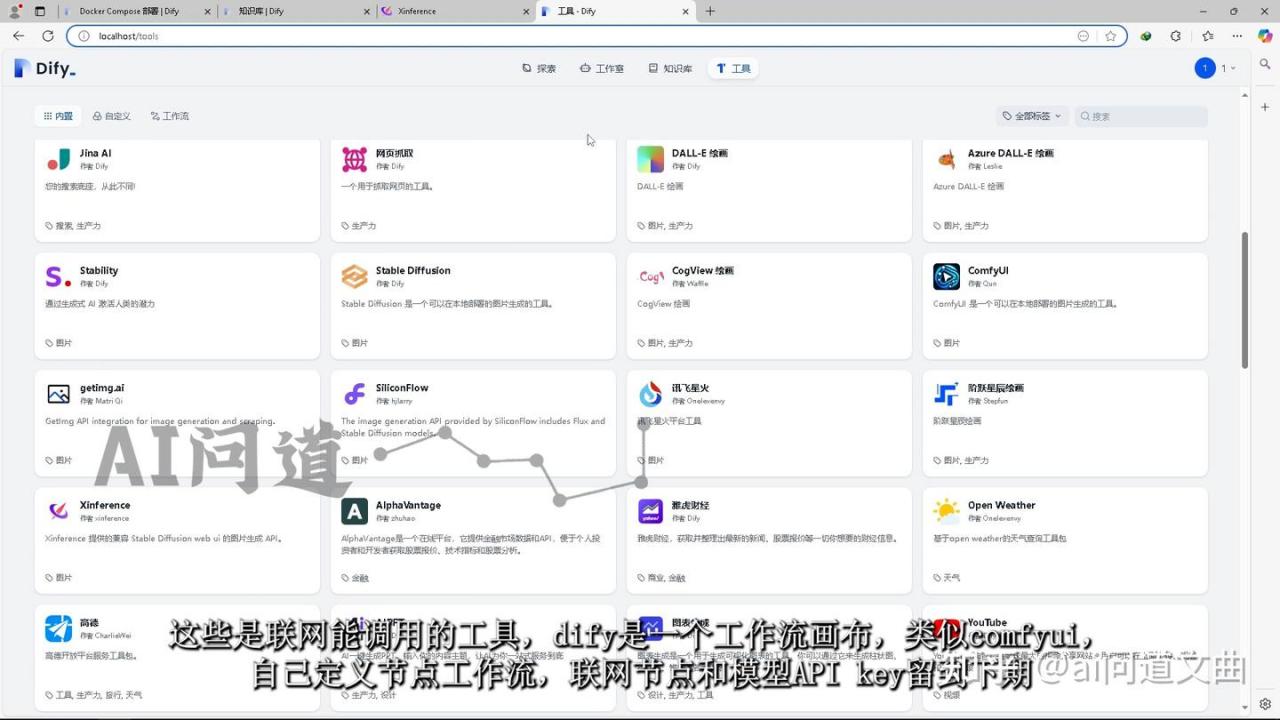Open Edge sidebar settings gear
1280x720 pixels.
[x=1266, y=703]
